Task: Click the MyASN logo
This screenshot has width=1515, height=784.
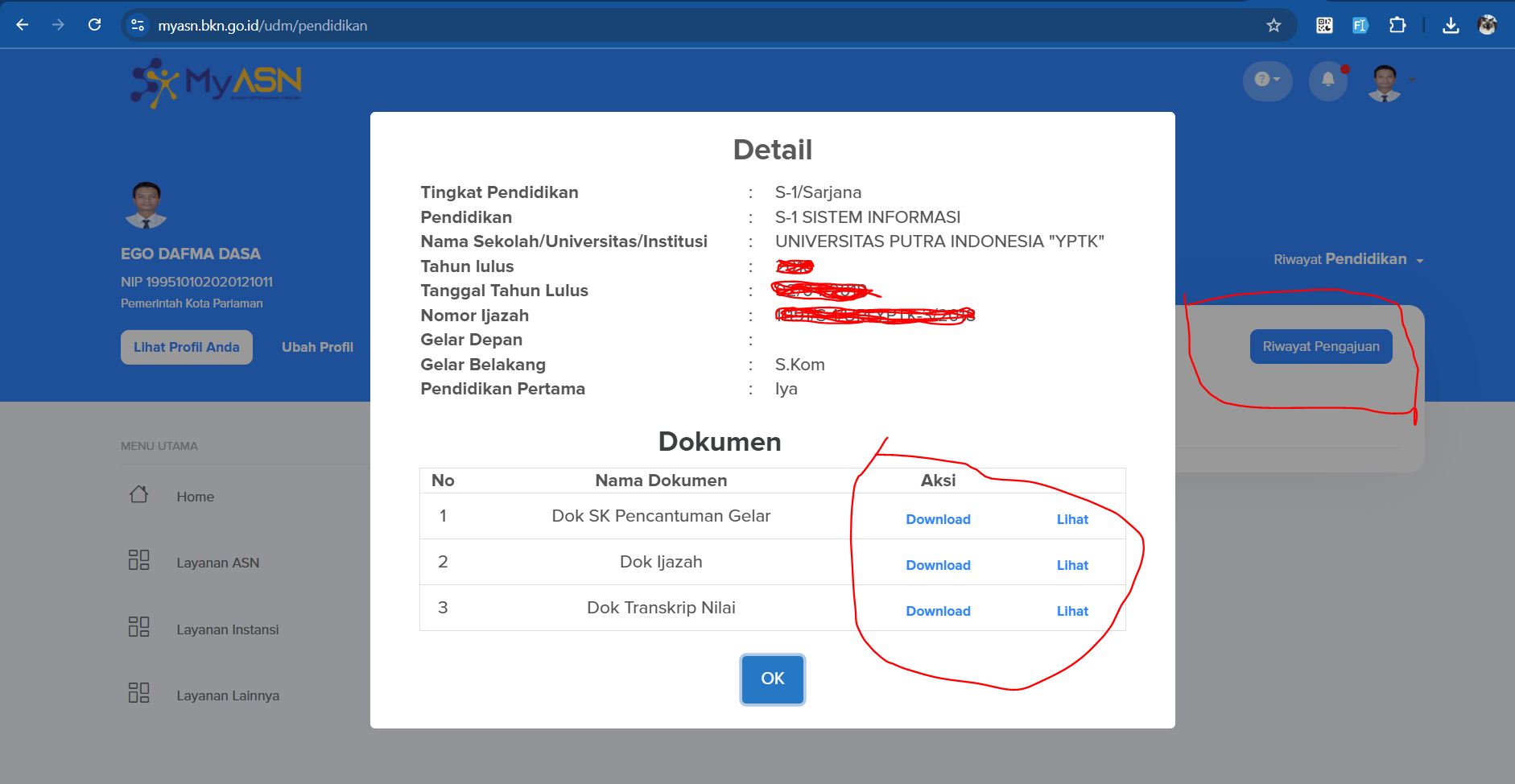Action: (x=217, y=82)
